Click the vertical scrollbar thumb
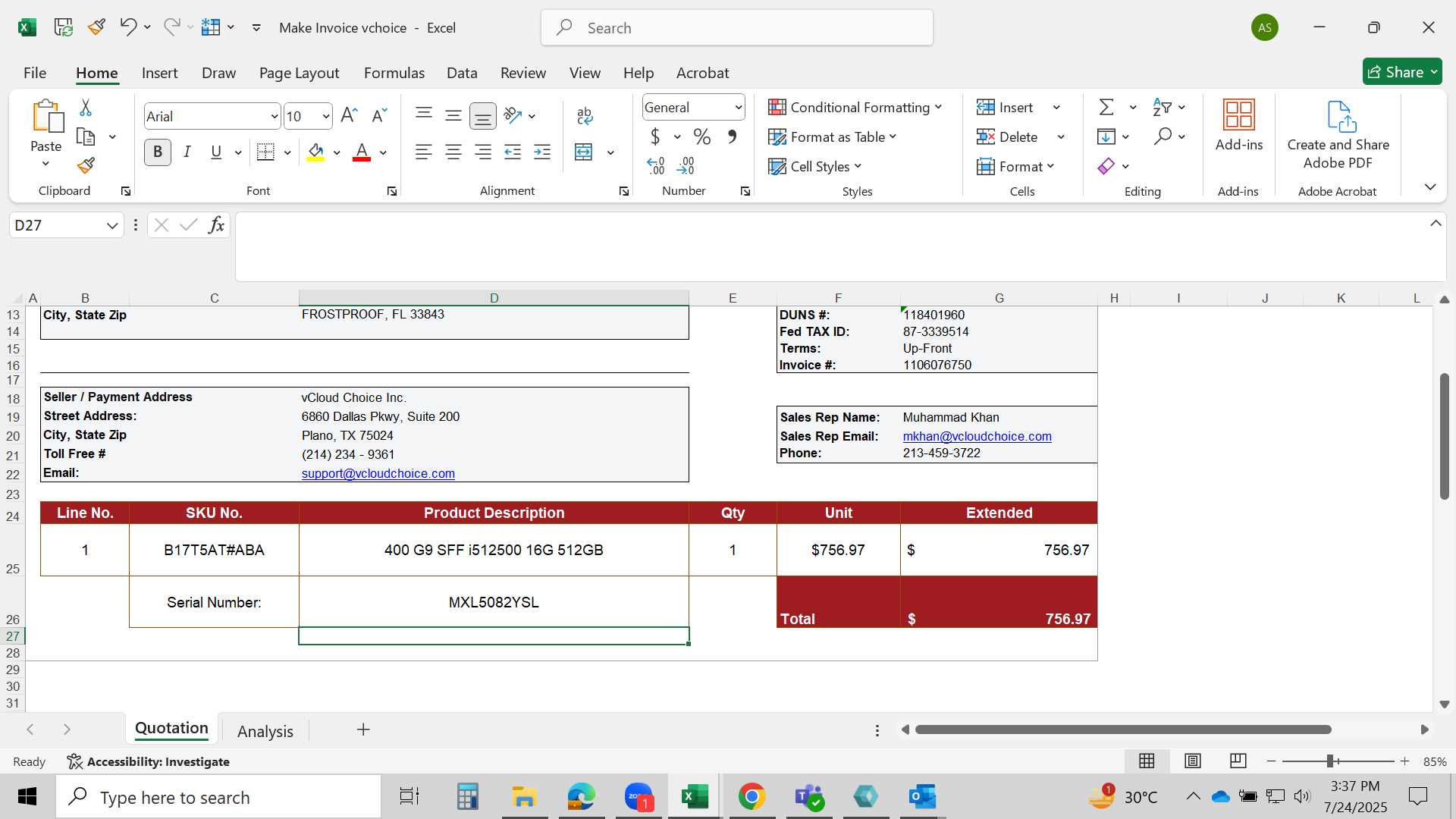The image size is (1456, 819). pos(1445,436)
